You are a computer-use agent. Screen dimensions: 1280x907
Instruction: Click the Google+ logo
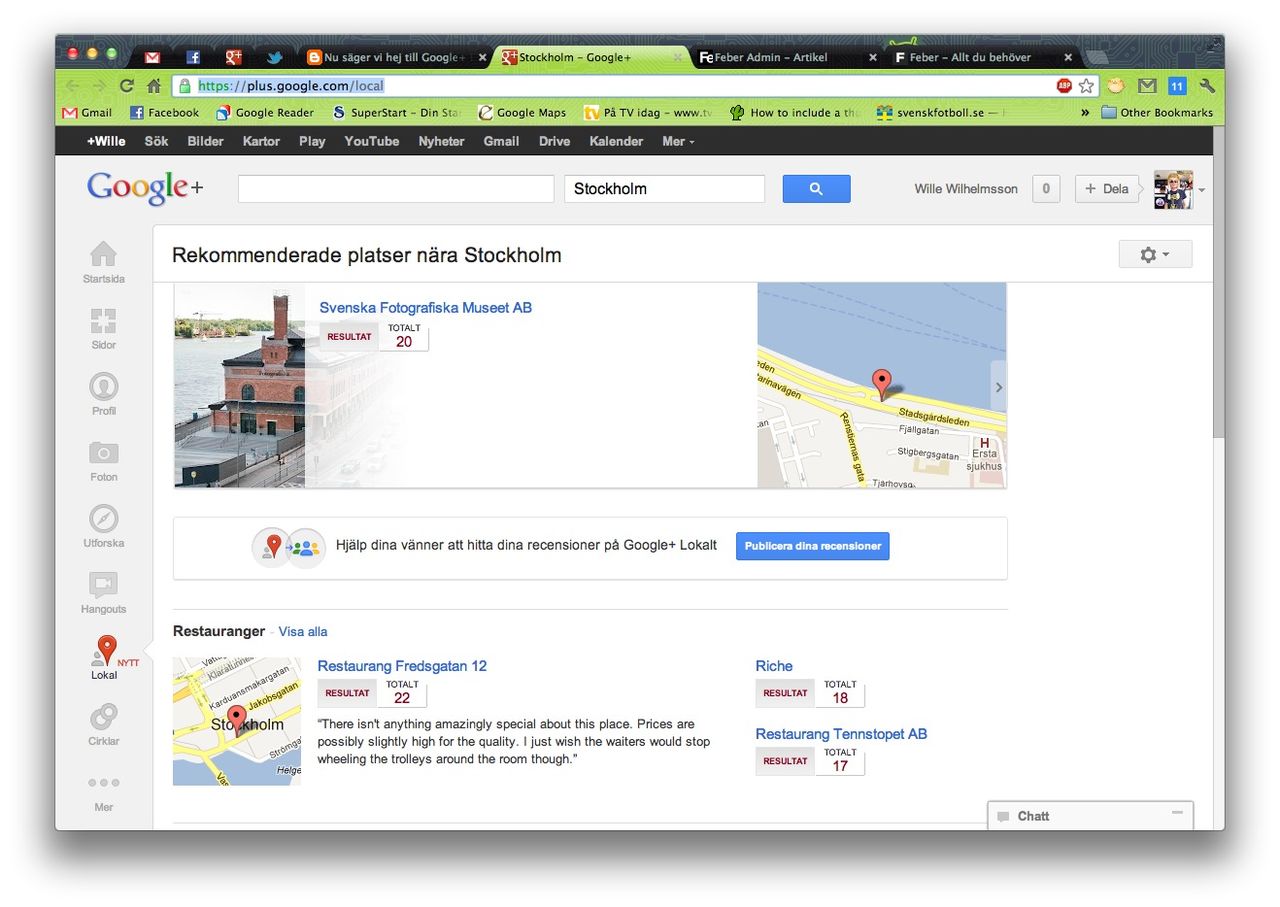click(145, 188)
